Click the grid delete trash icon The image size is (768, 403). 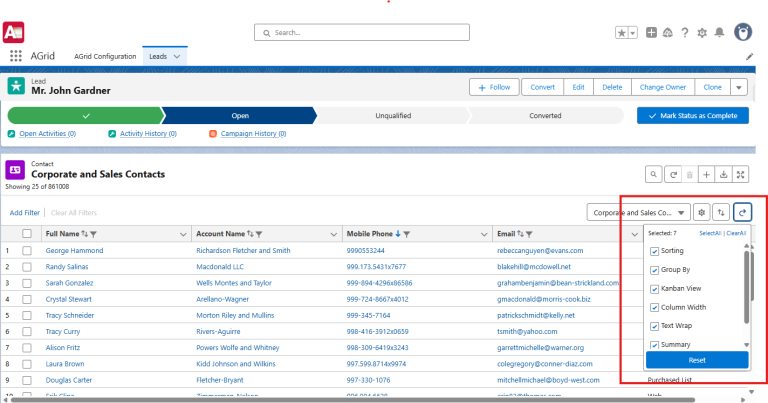click(690, 174)
